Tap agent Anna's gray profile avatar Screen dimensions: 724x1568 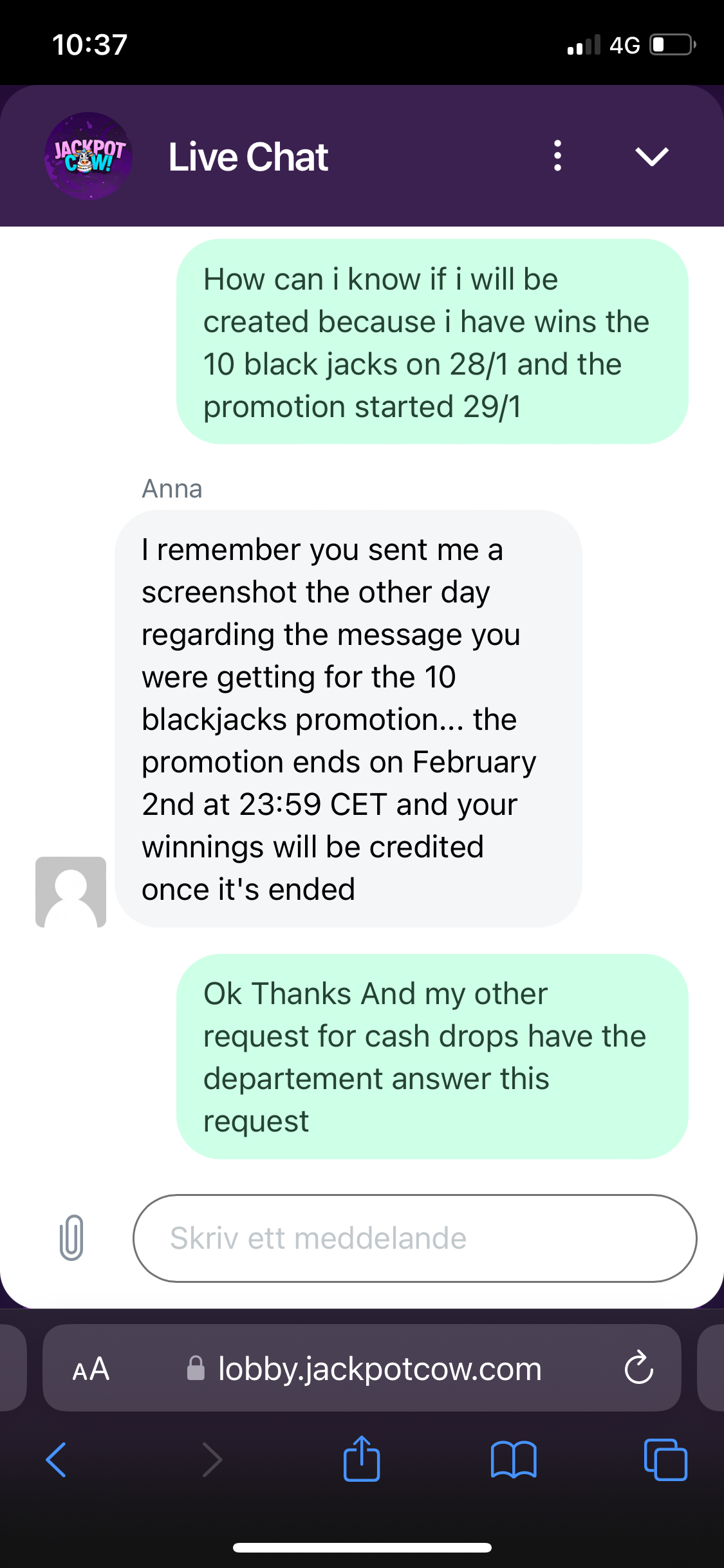71,891
